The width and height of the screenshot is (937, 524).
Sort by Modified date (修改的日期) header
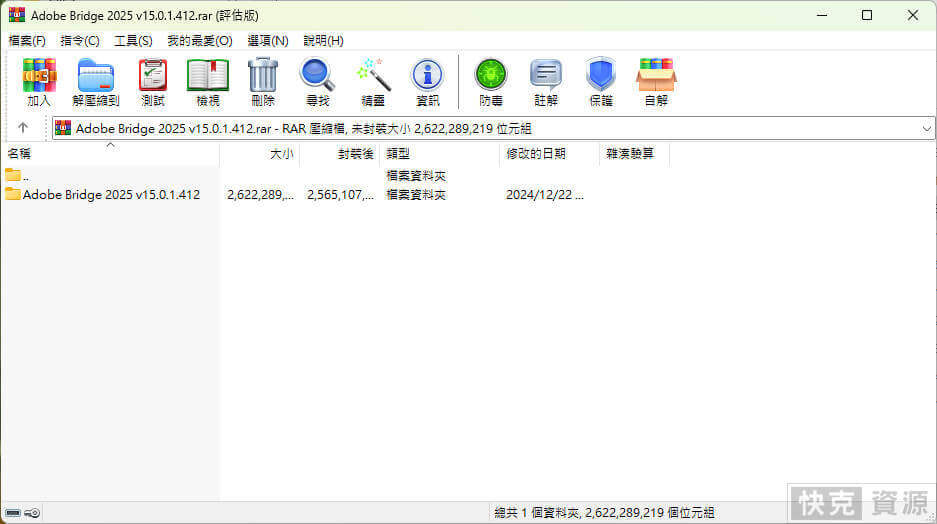point(549,154)
